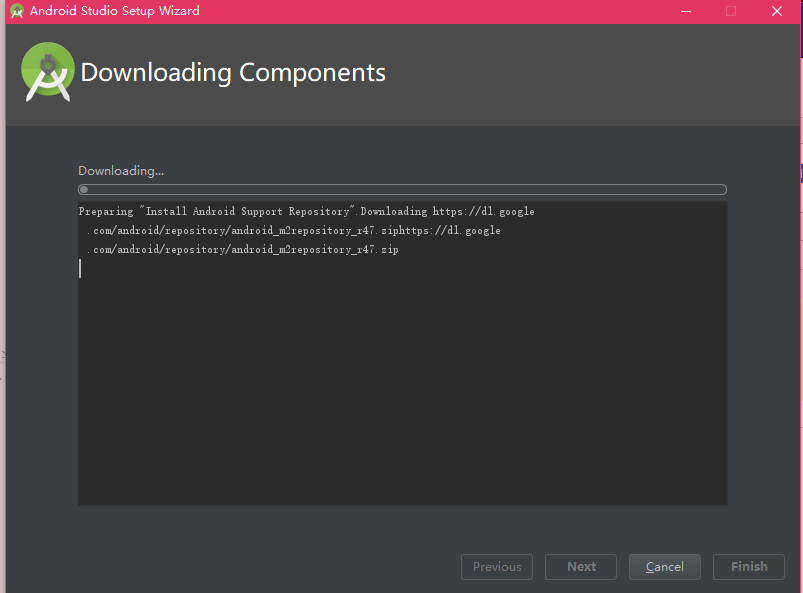The height and width of the screenshot is (593, 803).
Task: Click the Next button
Action: (x=581, y=567)
